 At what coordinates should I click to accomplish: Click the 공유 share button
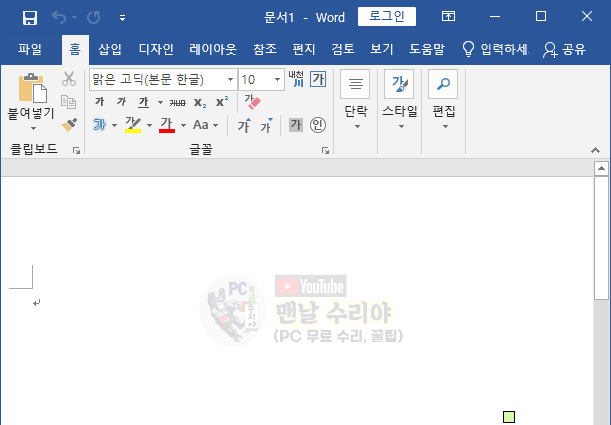tap(564, 49)
